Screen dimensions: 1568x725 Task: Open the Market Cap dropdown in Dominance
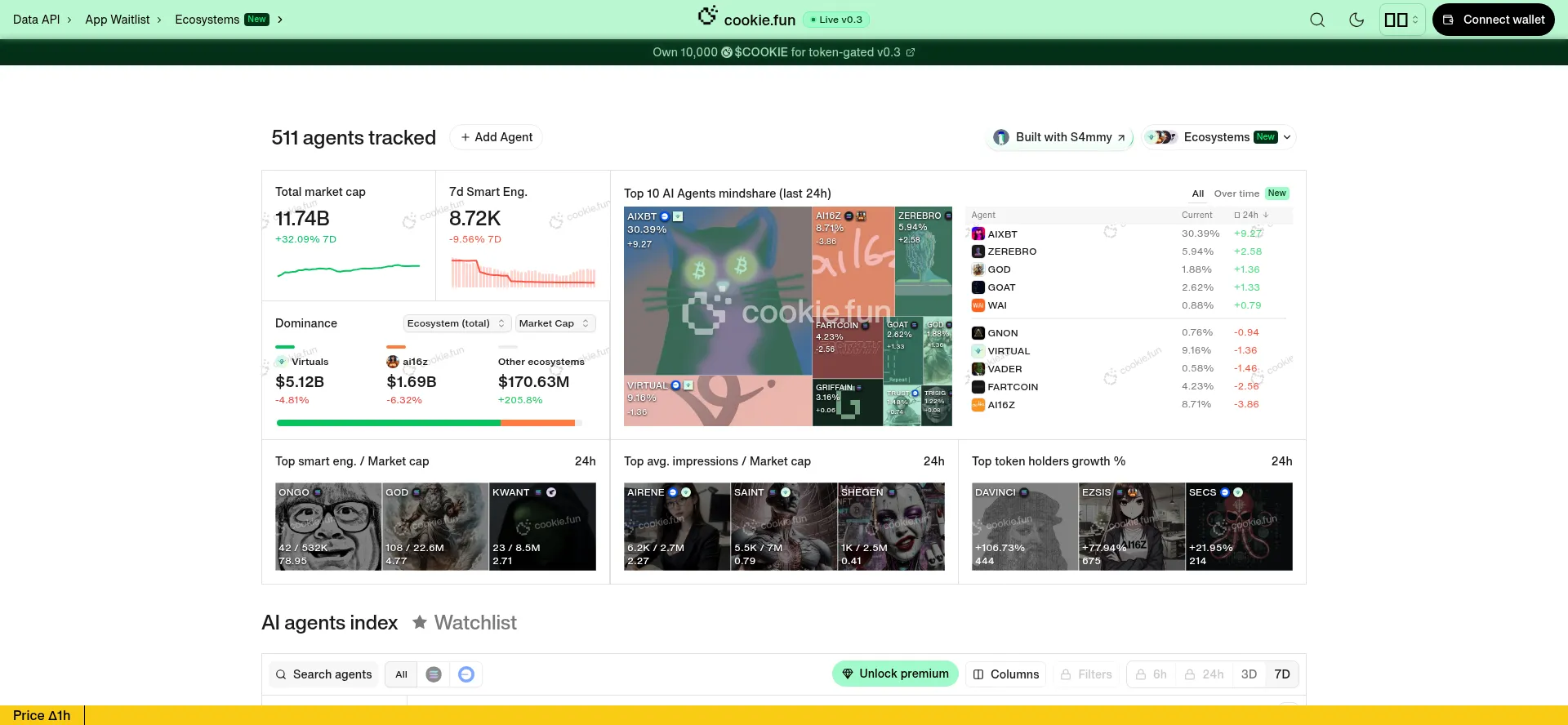pos(555,323)
